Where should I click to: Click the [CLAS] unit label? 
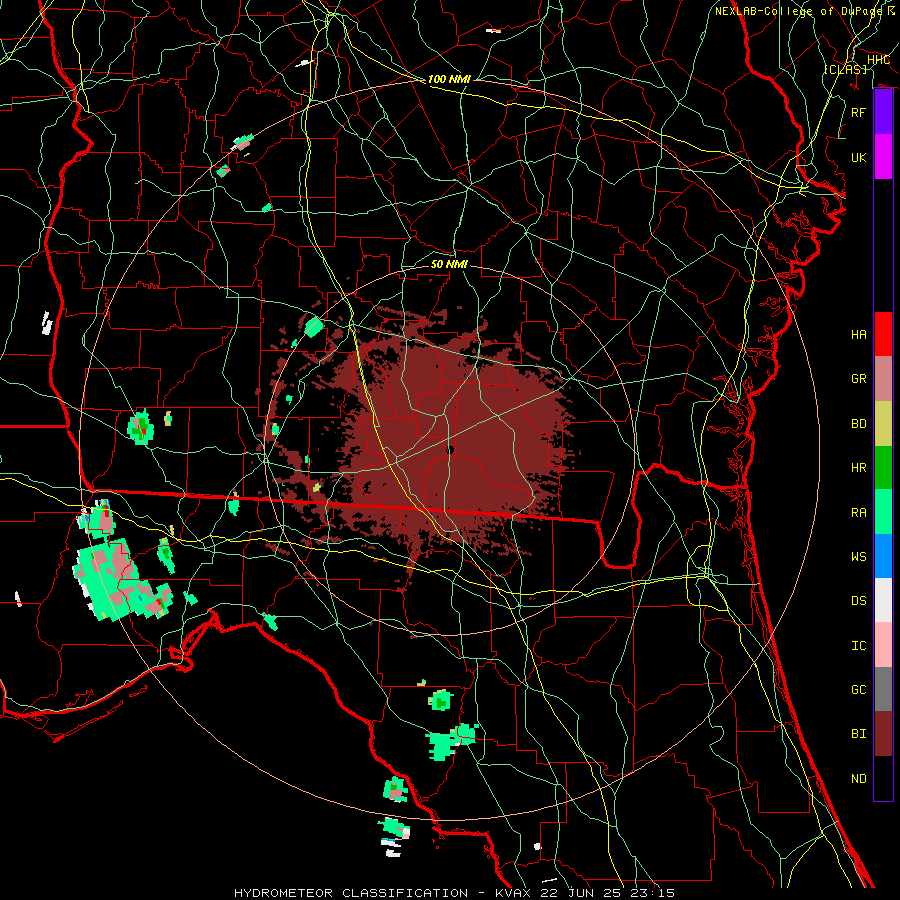[845, 69]
